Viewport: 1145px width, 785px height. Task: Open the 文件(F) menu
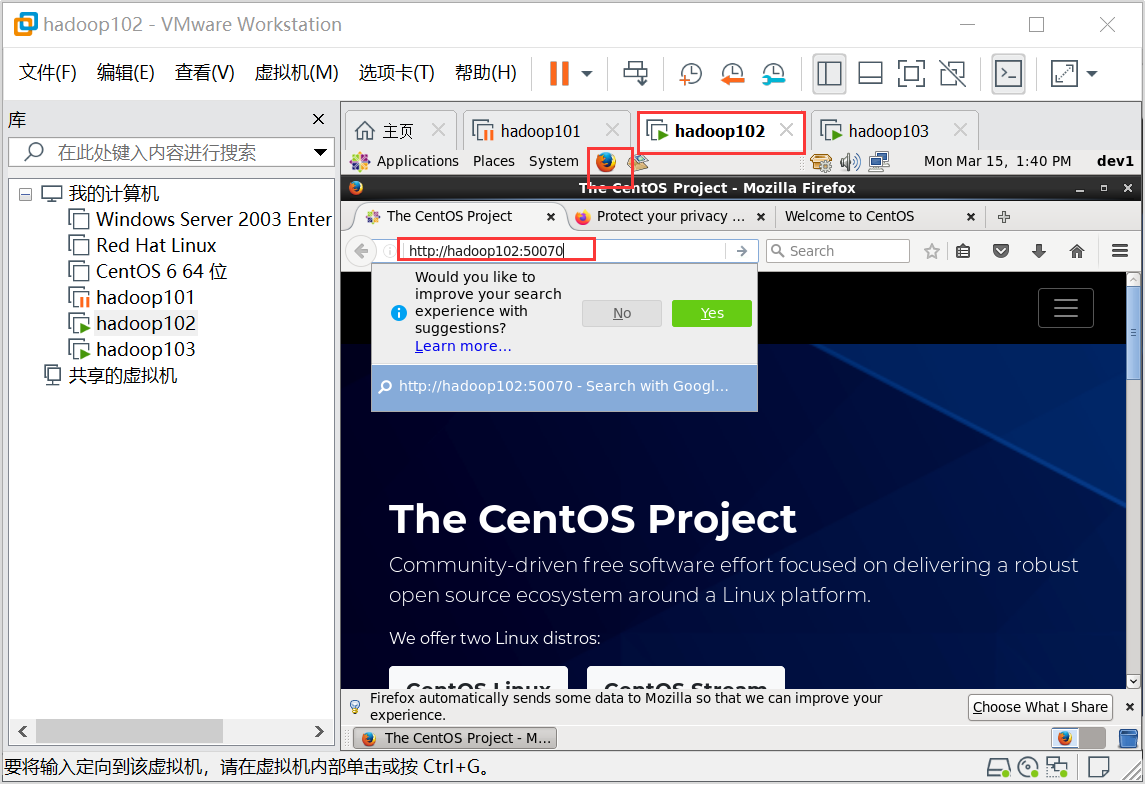[47, 72]
